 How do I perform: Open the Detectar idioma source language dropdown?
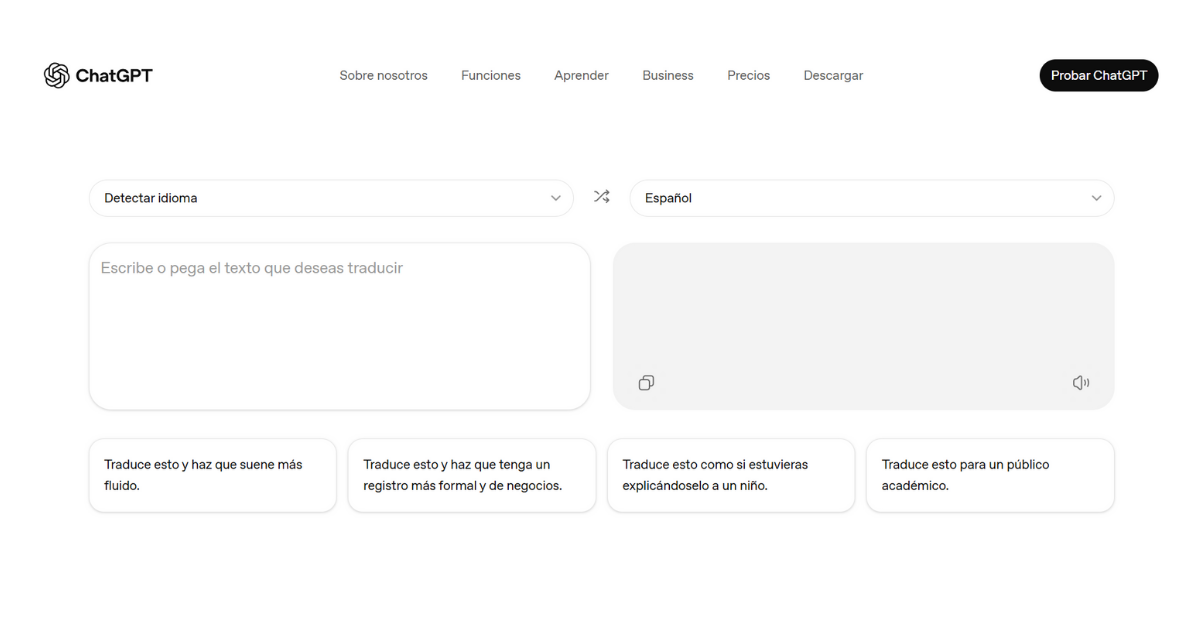click(x=331, y=198)
